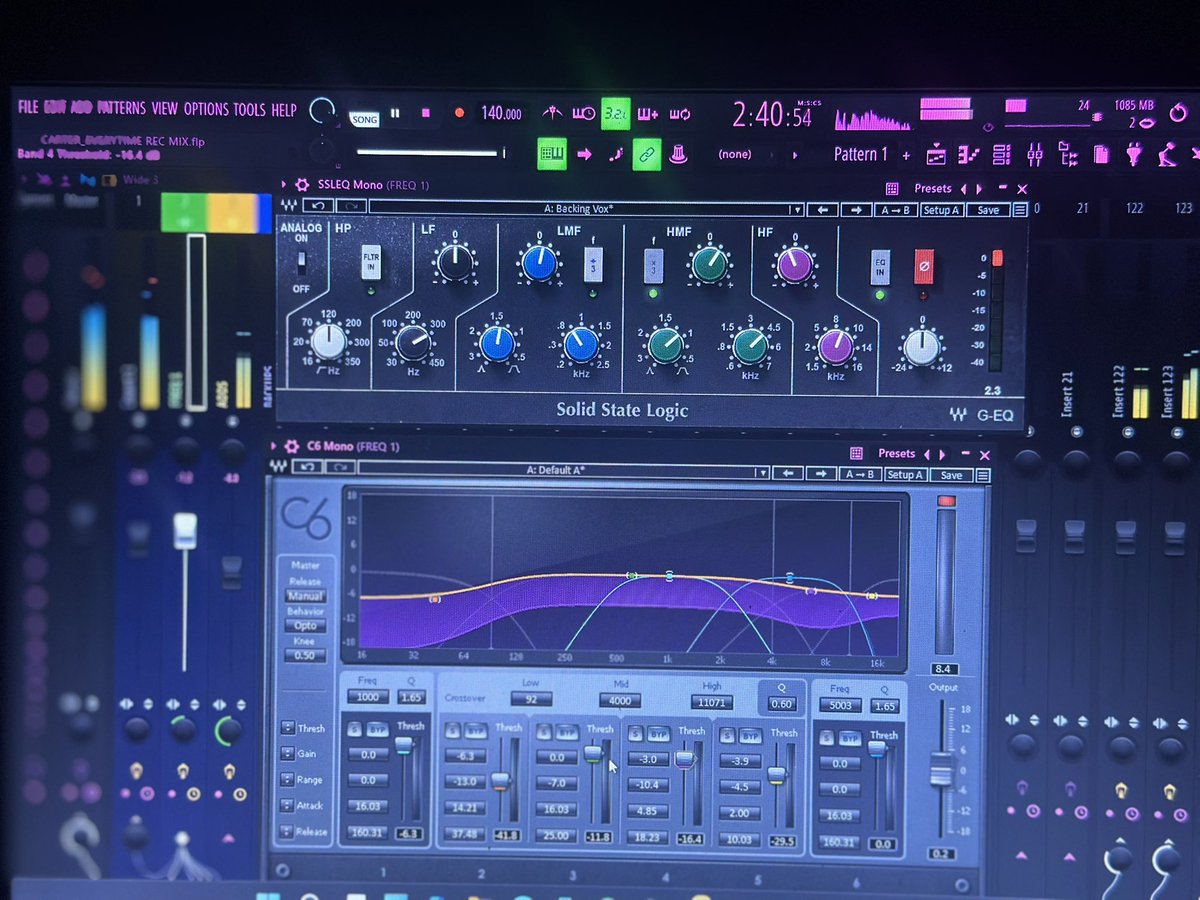Load next preset in SSLEQ

click(855, 210)
